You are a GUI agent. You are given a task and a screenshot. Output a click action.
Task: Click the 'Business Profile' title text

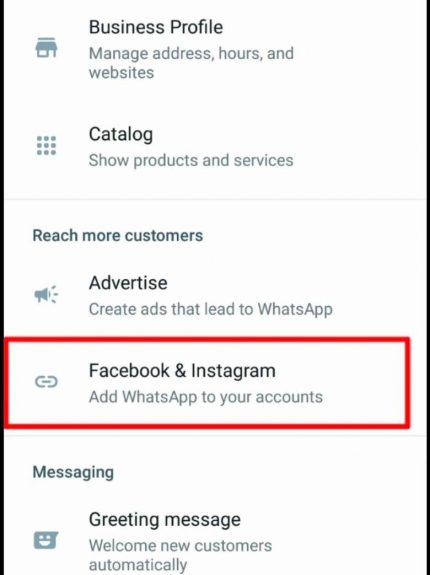156,27
